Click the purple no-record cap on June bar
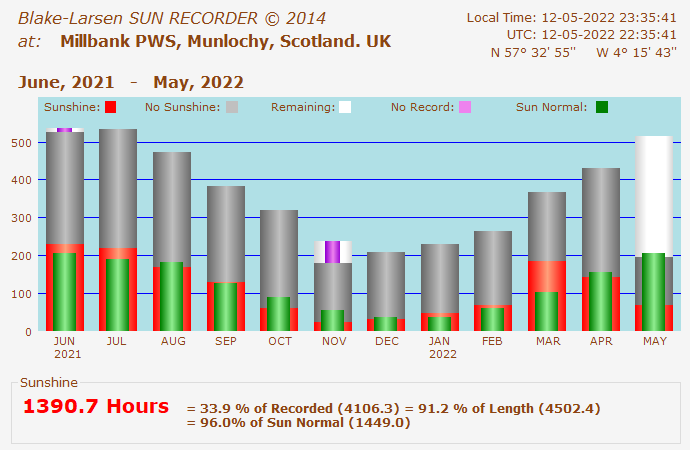 tap(64, 130)
